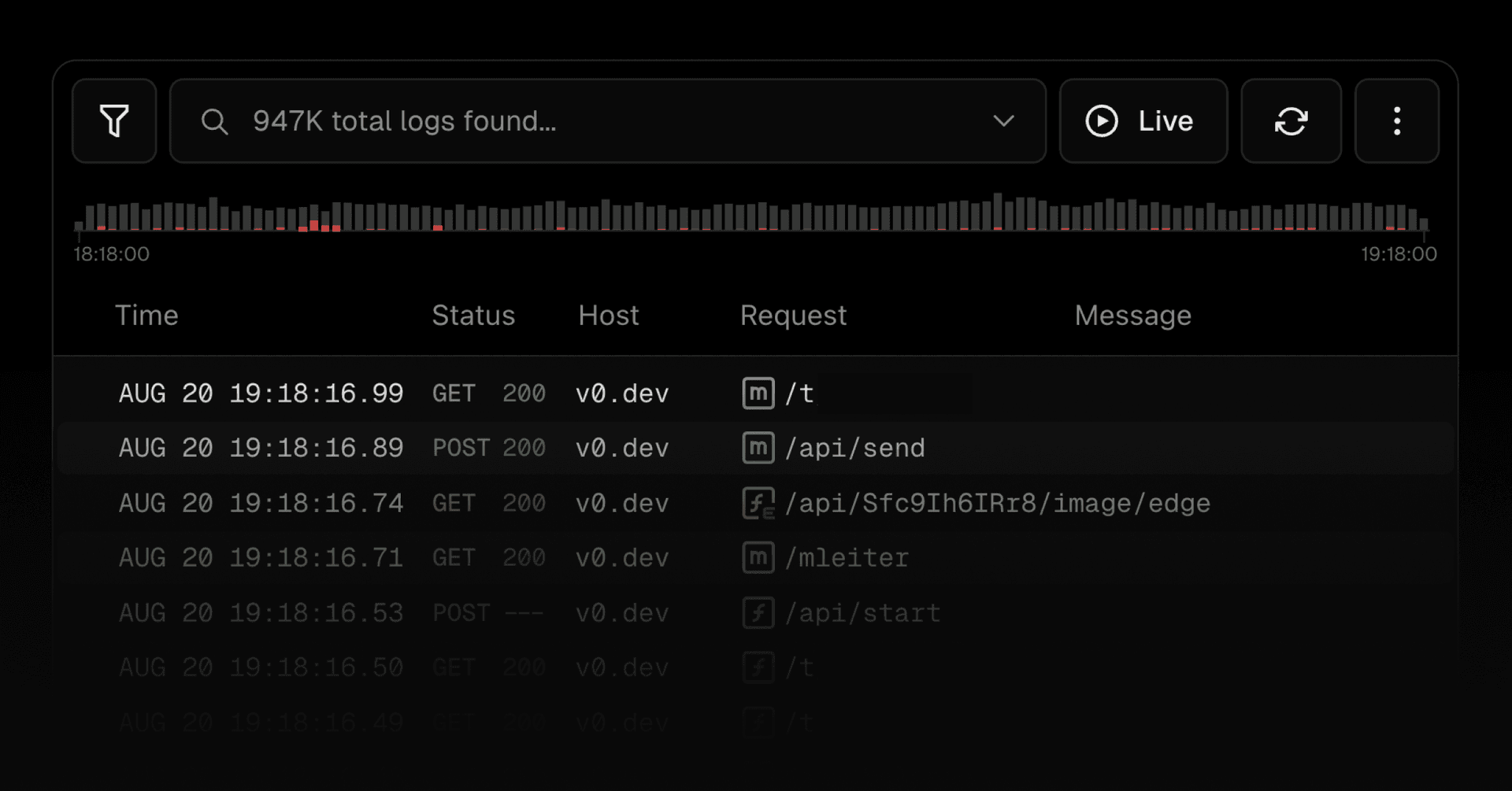The height and width of the screenshot is (791, 1512).
Task: Click the Host column header
Action: tap(608, 316)
